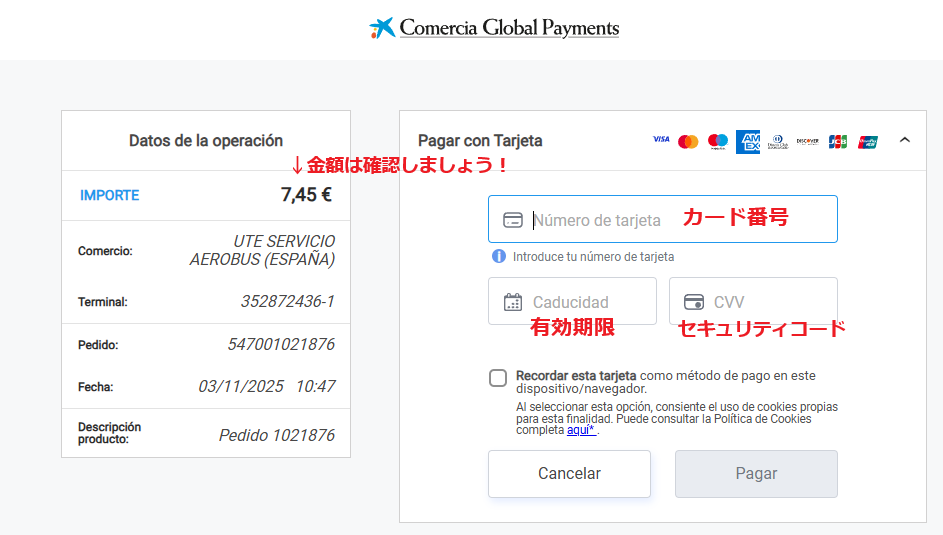Click the Comercia Global Payments logo
This screenshot has width=943, height=535.
click(495, 28)
